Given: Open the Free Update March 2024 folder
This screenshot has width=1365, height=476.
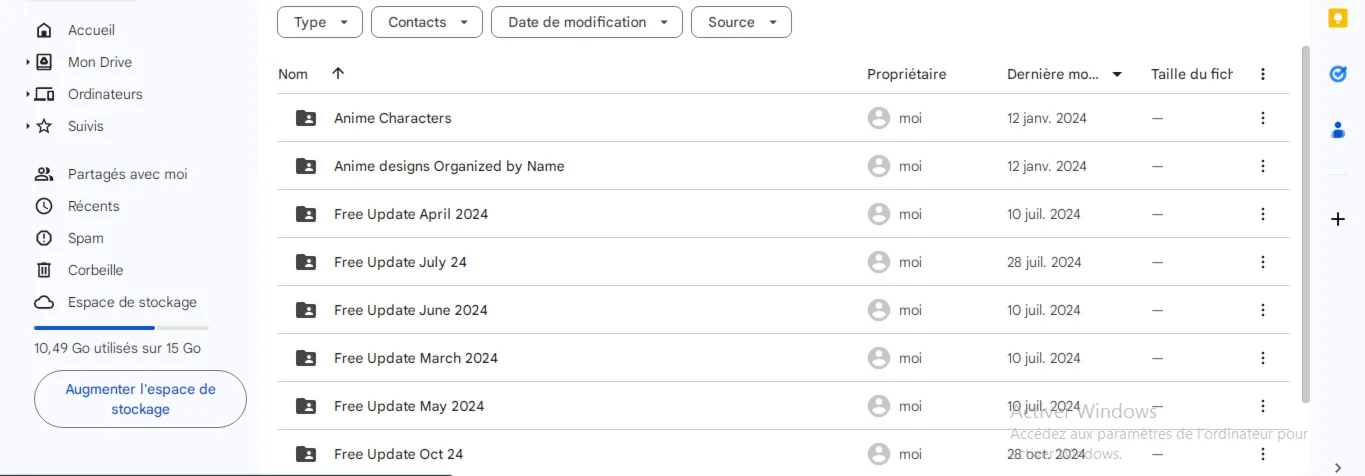Looking at the screenshot, I should point(415,358).
